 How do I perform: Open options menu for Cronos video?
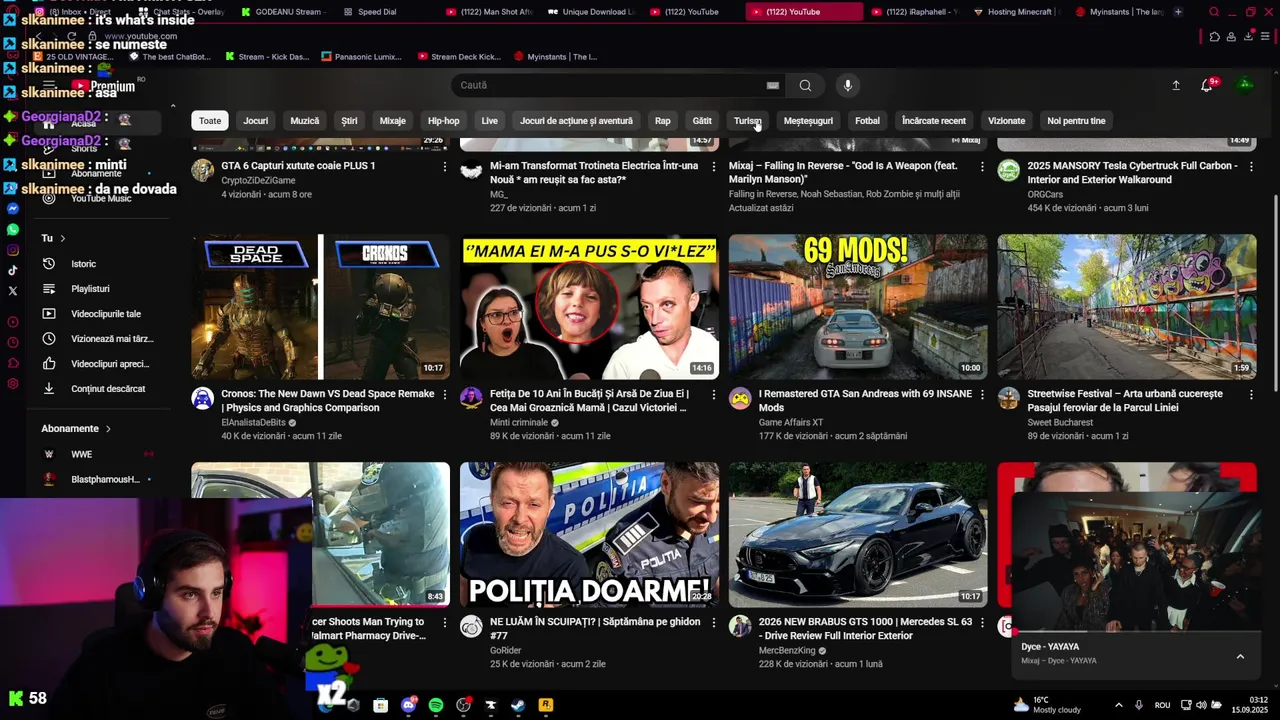click(x=444, y=395)
